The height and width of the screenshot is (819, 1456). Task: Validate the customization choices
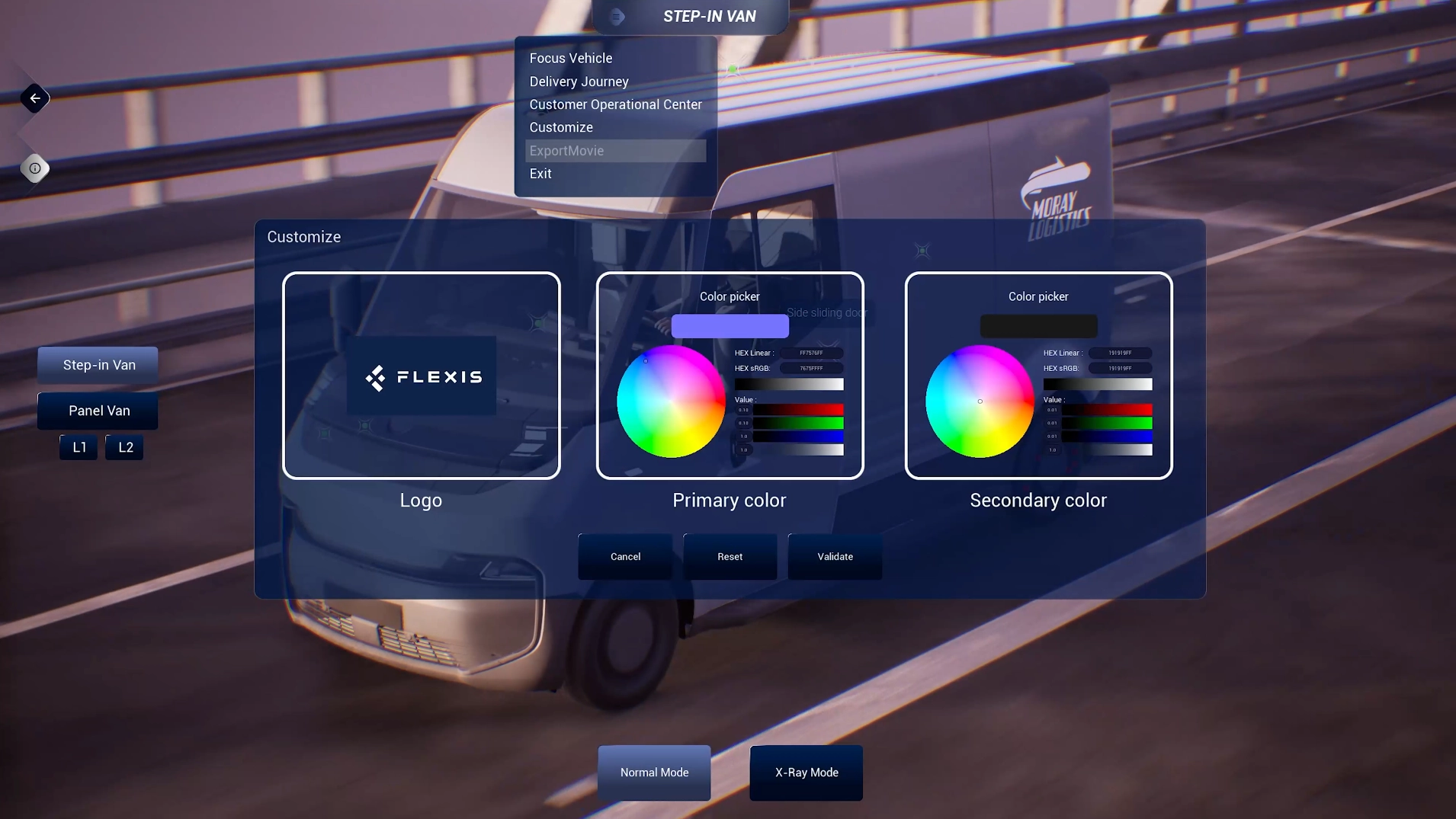[x=835, y=557]
